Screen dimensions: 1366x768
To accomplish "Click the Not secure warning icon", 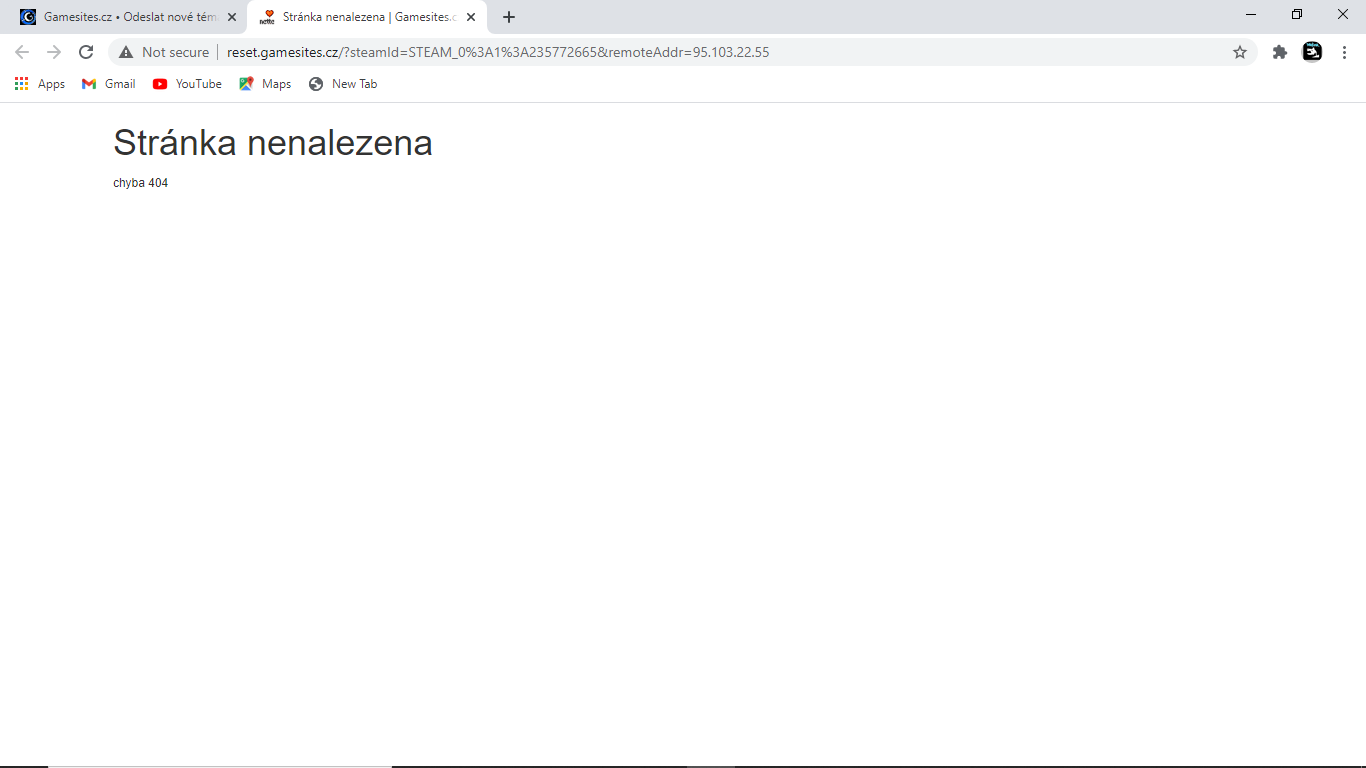I will [x=126, y=52].
